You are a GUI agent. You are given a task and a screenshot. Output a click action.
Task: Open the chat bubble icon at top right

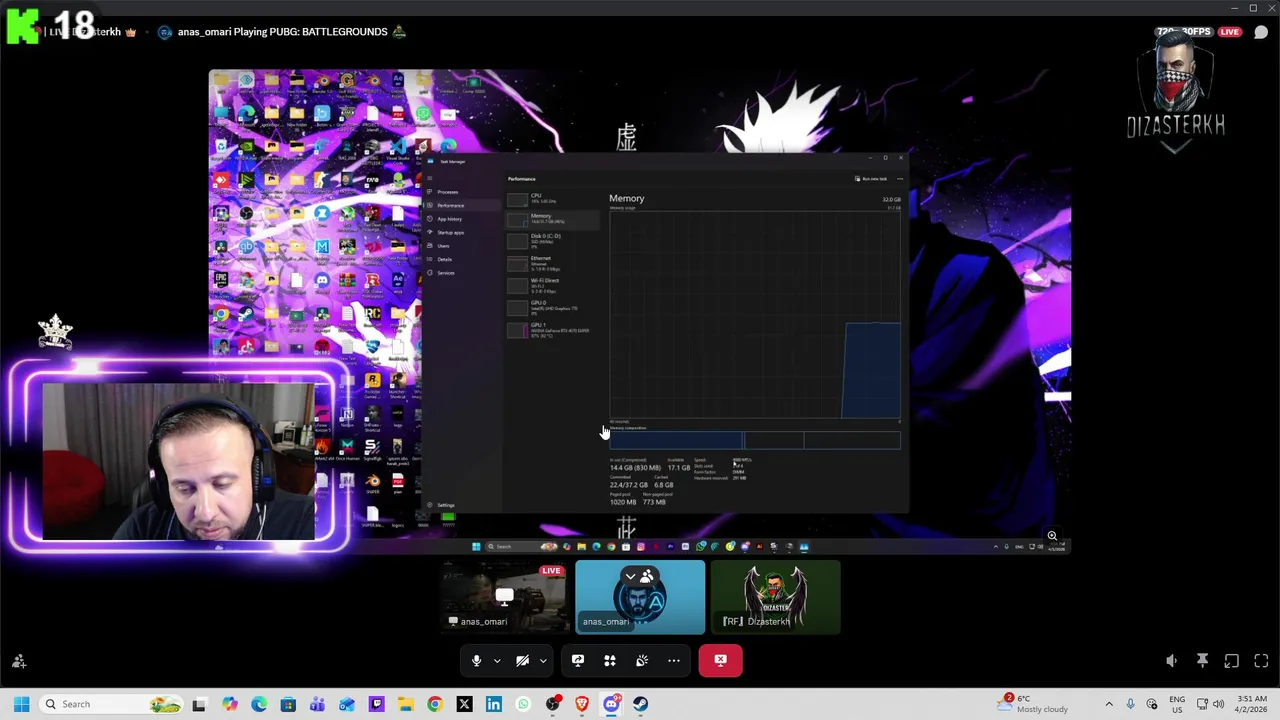[1261, 32]
